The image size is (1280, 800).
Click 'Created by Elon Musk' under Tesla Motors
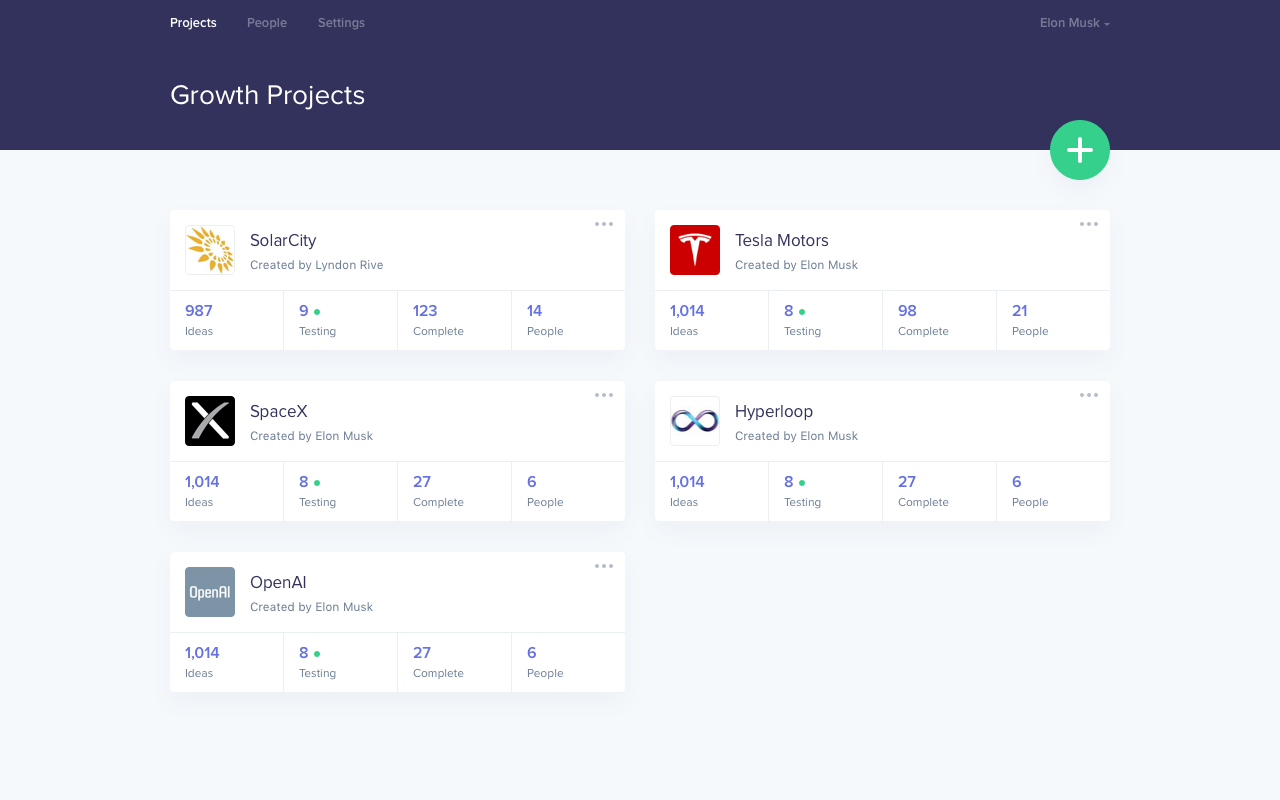tap(796, 265)
